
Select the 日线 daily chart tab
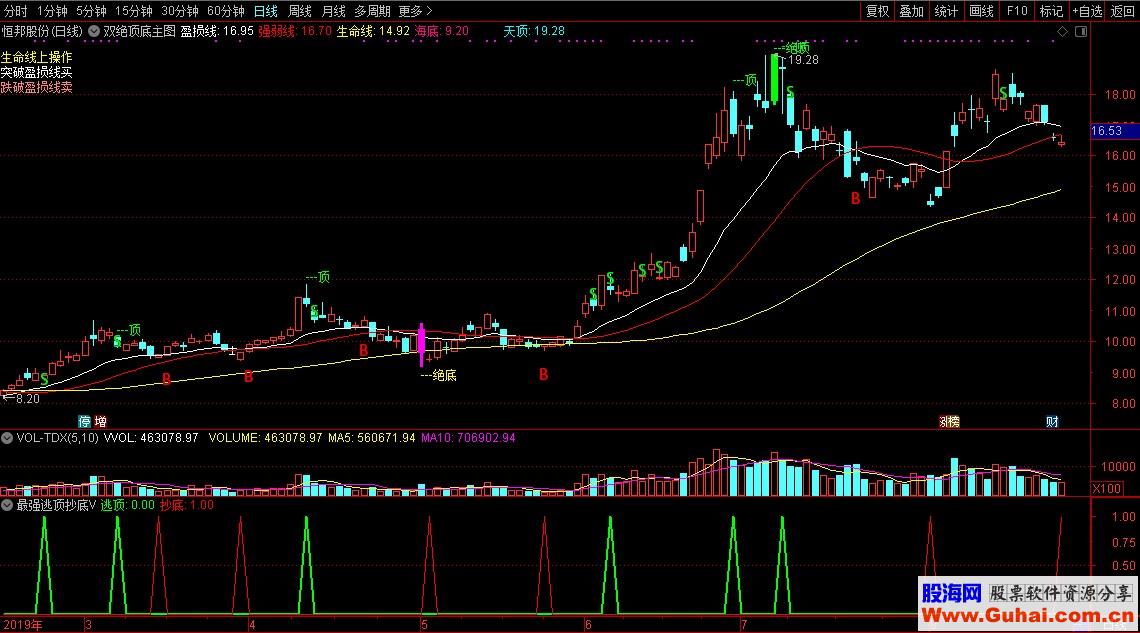265,11
